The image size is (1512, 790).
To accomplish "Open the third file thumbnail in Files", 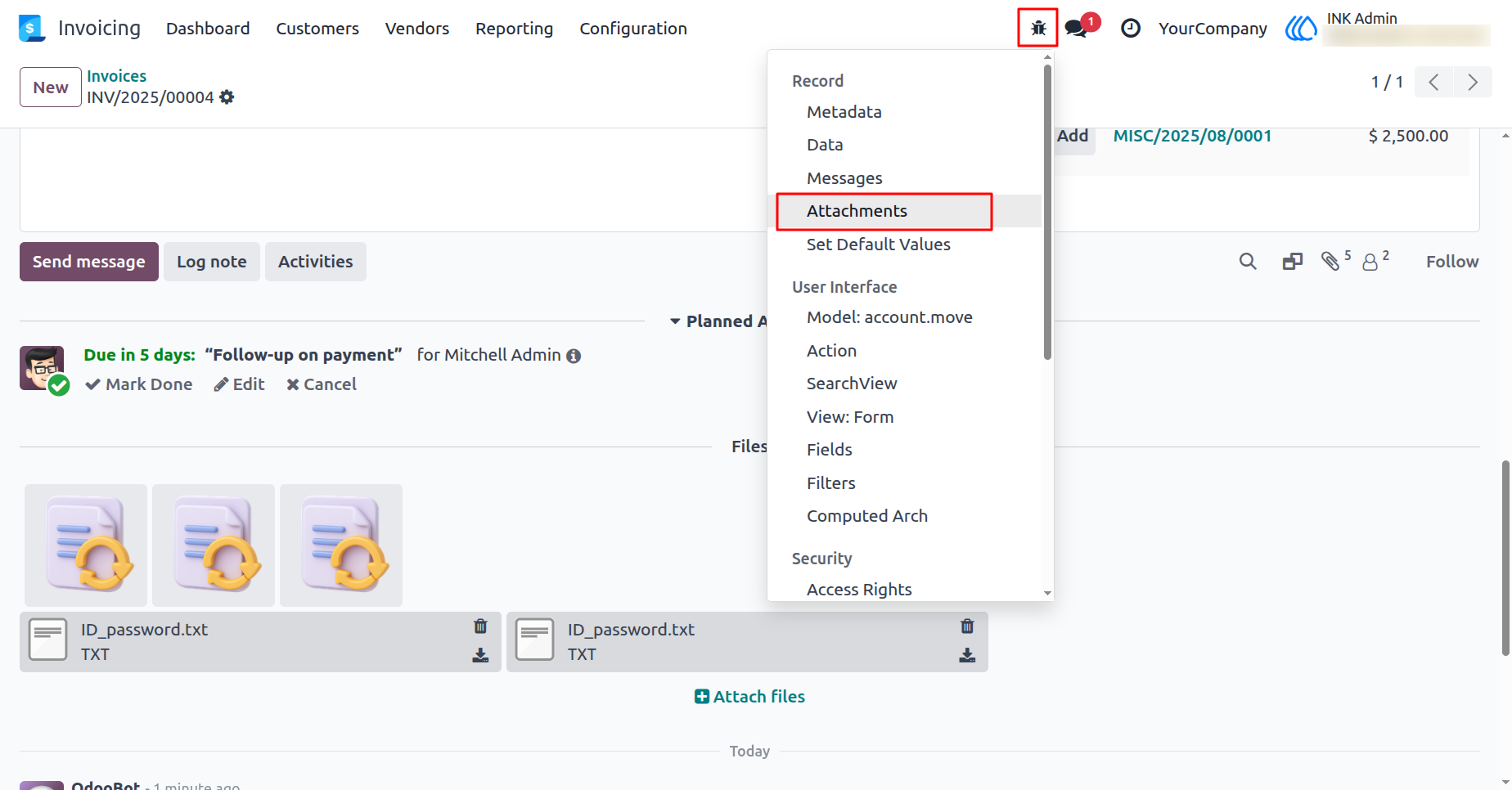I will [341, 545].
